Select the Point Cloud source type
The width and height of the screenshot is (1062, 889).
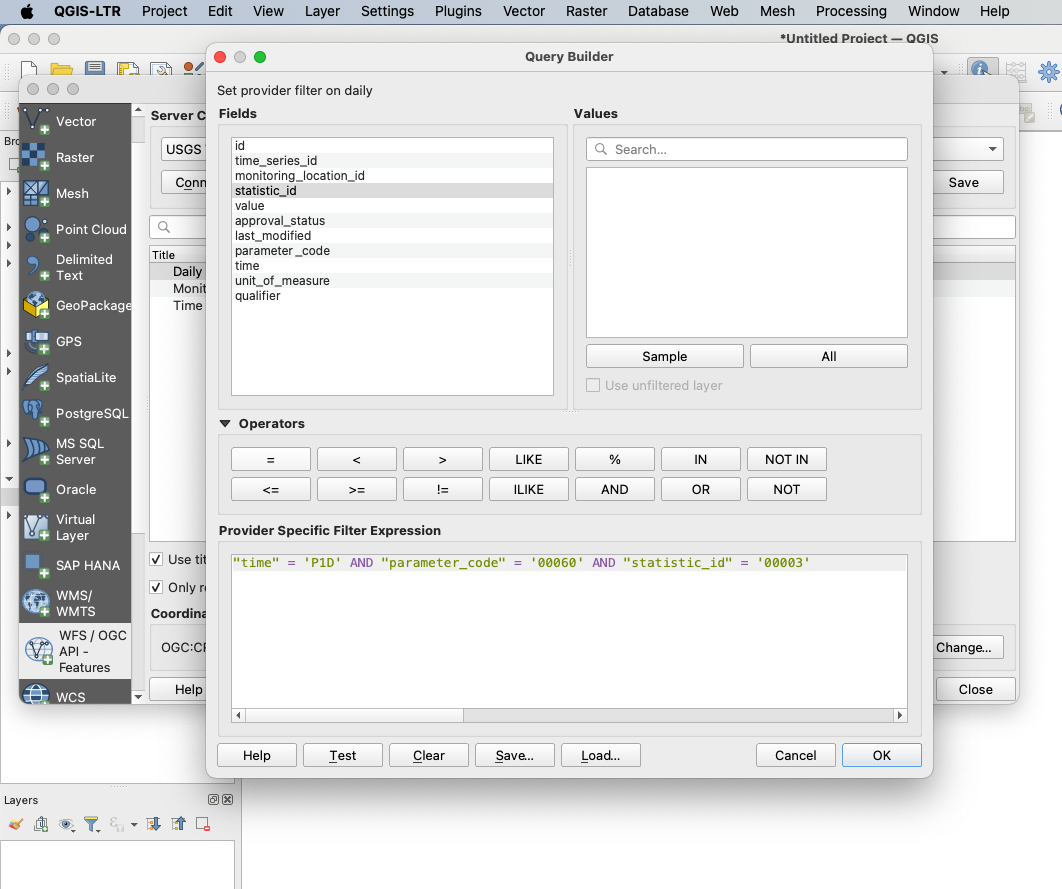pos(75,230)
